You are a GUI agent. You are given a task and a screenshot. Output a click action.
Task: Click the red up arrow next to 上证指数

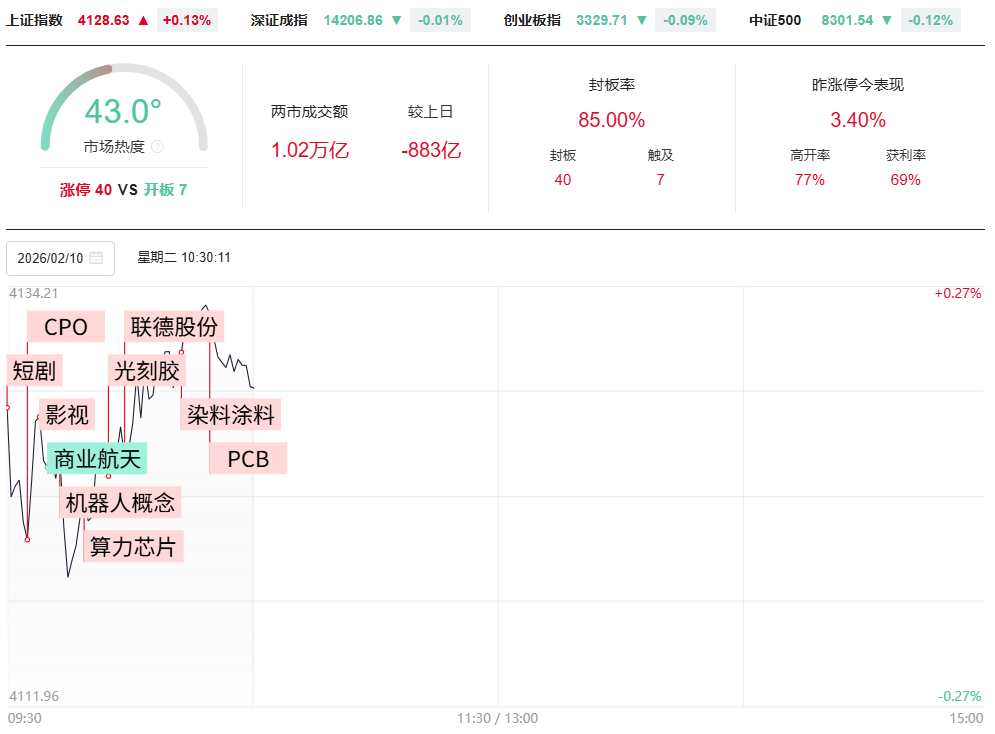[144, 20]
